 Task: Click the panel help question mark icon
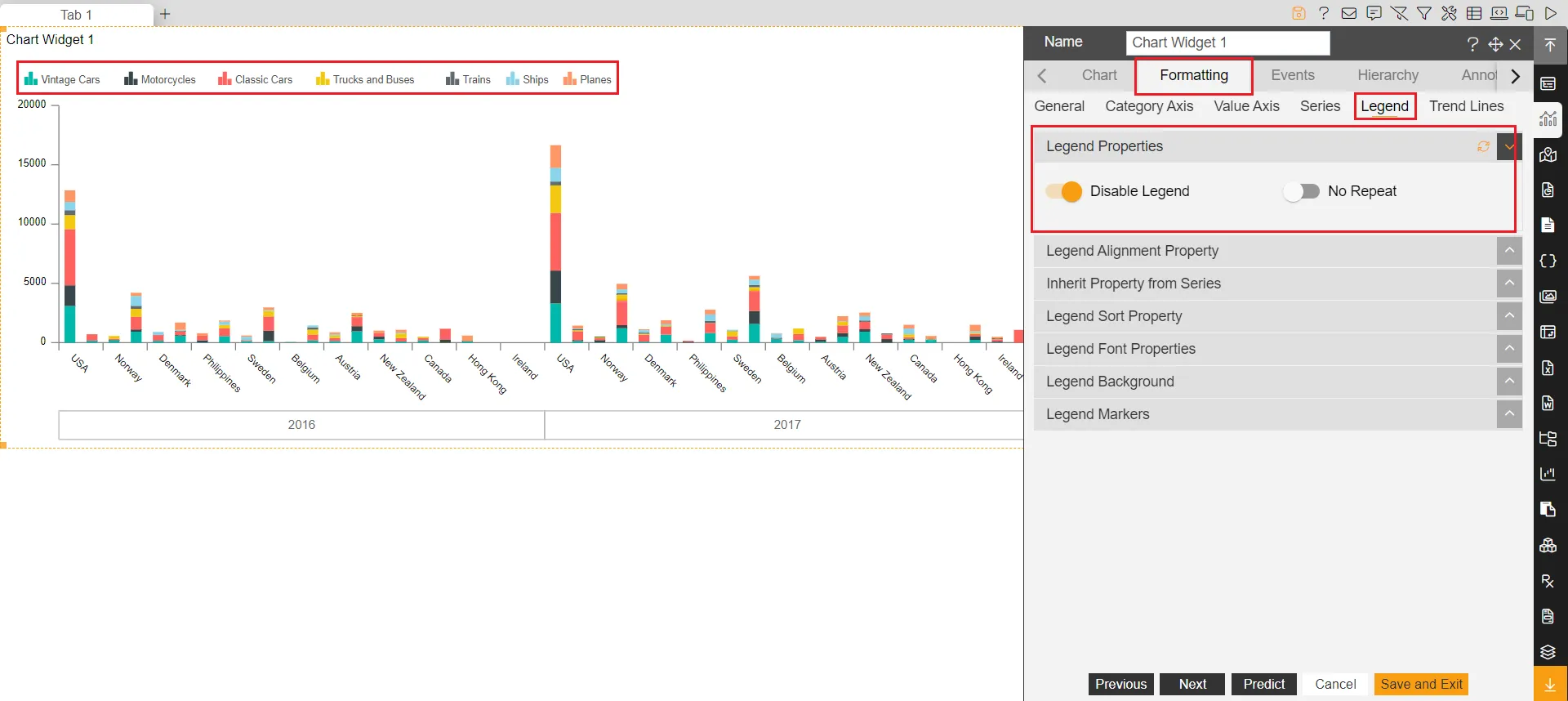(x=1472, y=44)
